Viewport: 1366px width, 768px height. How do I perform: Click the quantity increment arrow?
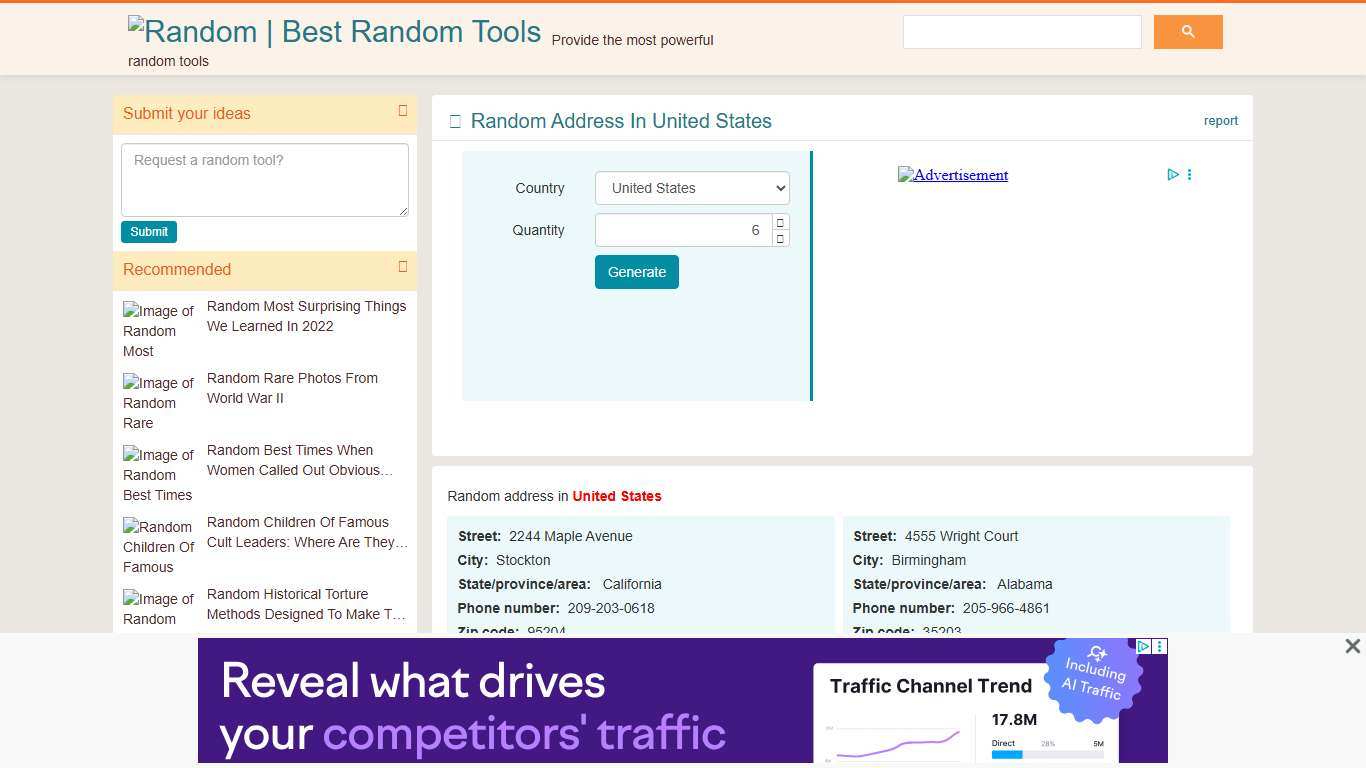779,222
